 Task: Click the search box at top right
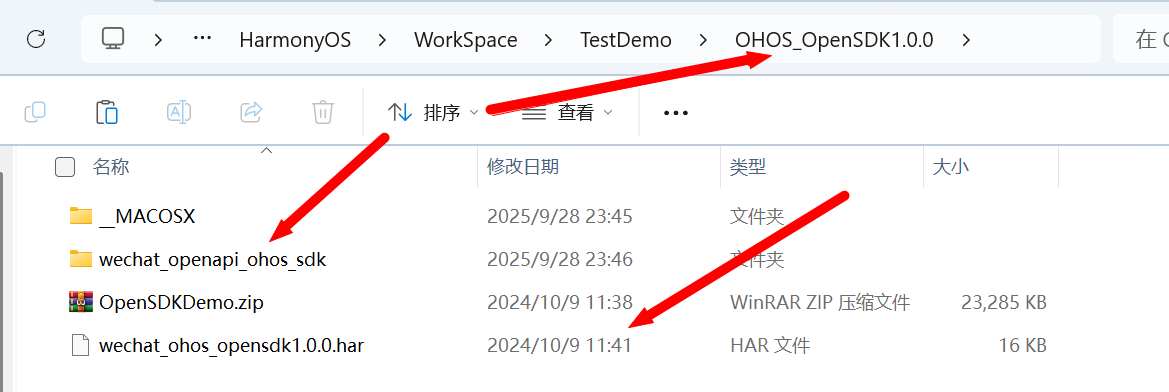click(1141, 39)
